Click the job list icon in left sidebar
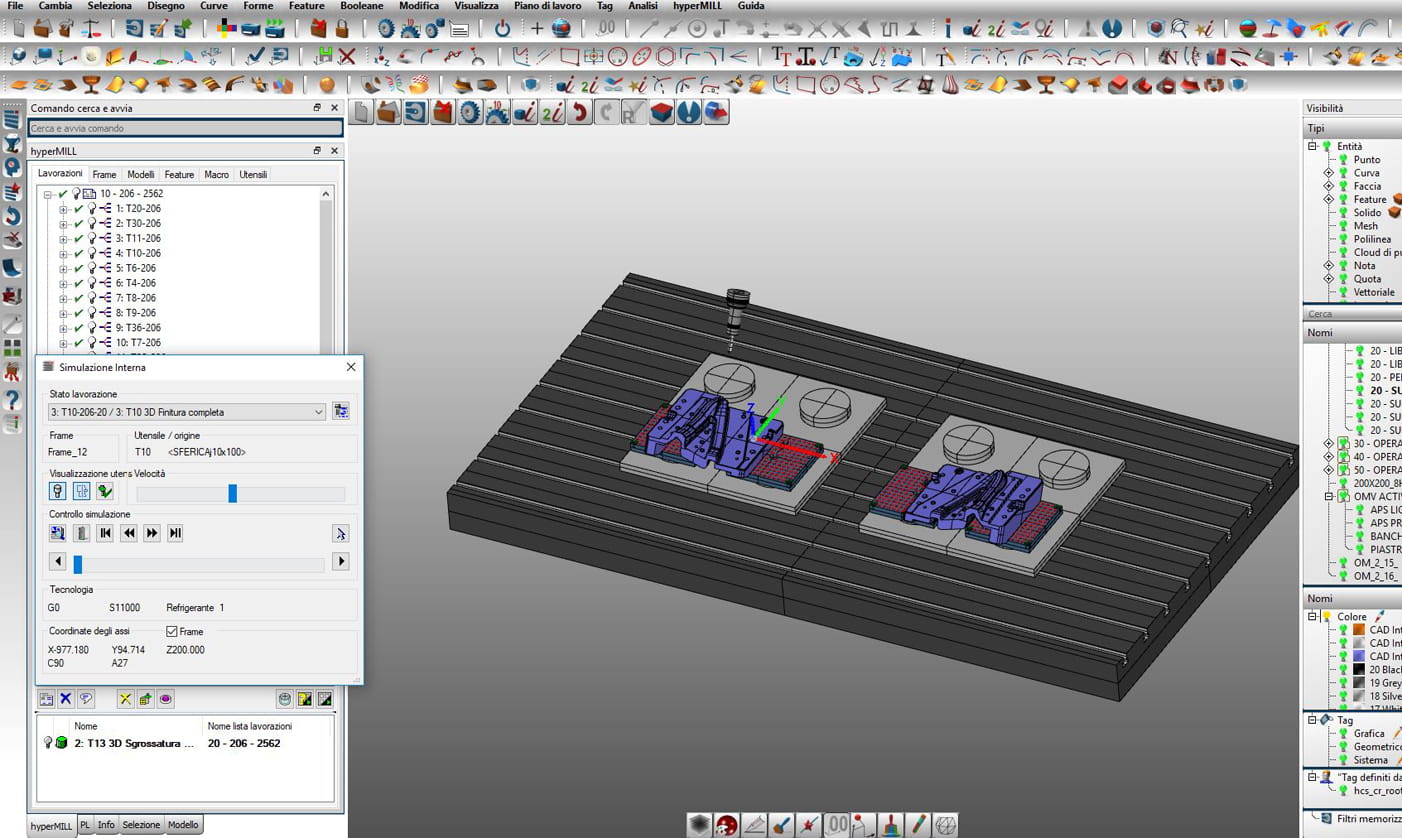The width and height of the screenshot is (1402, 838). [12, 121]
